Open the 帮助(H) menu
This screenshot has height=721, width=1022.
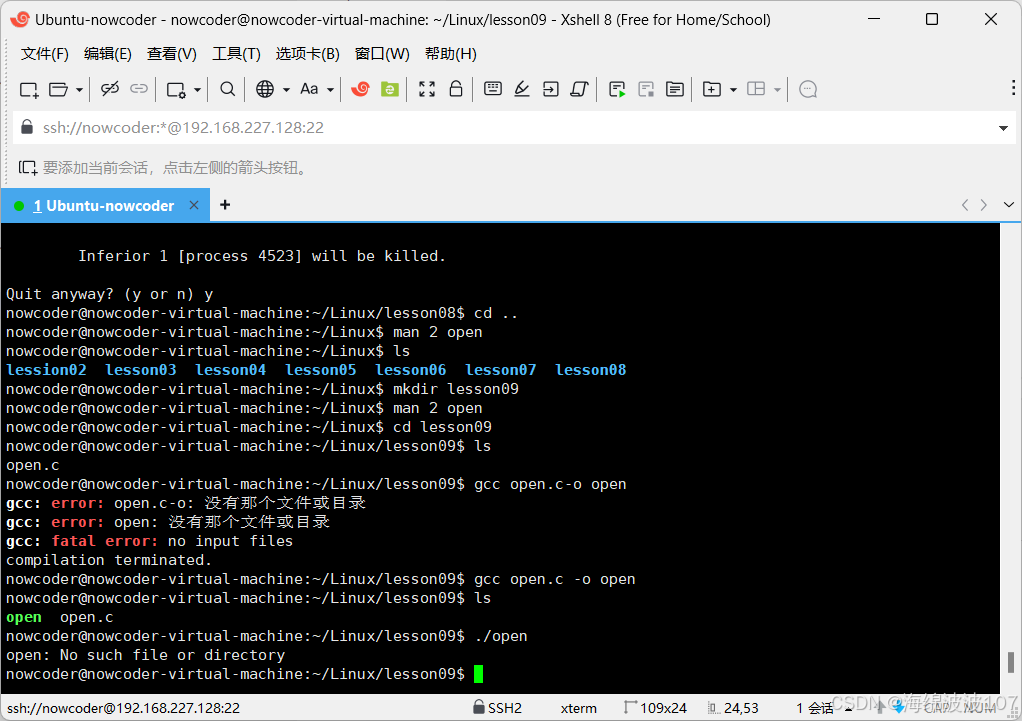click(450, 53)
